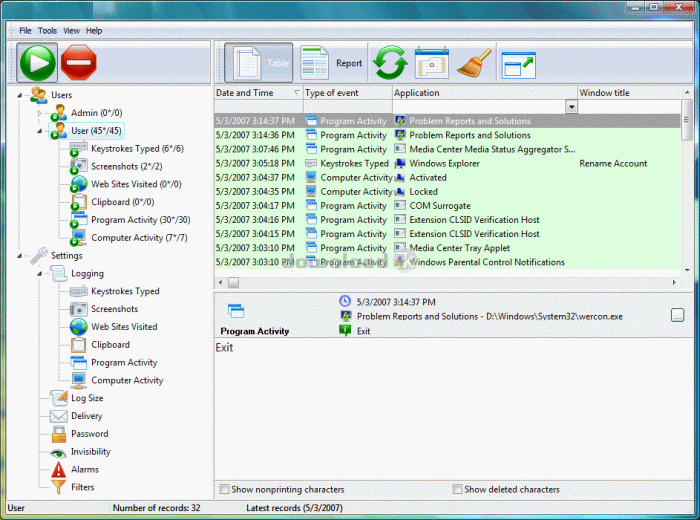Screen dimensions: 700x520
Task: Open Log Size settings
Action: point(87,398)
